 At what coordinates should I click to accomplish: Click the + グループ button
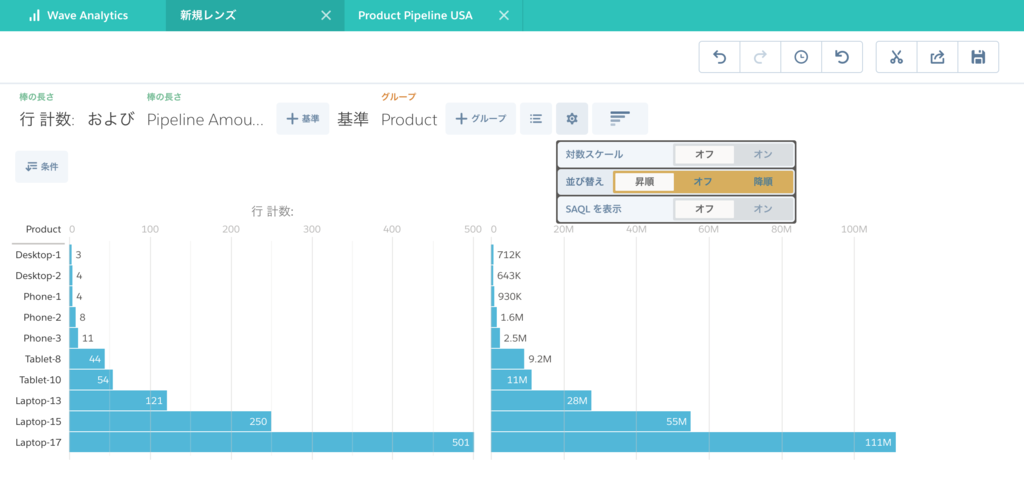pos(480,119)
